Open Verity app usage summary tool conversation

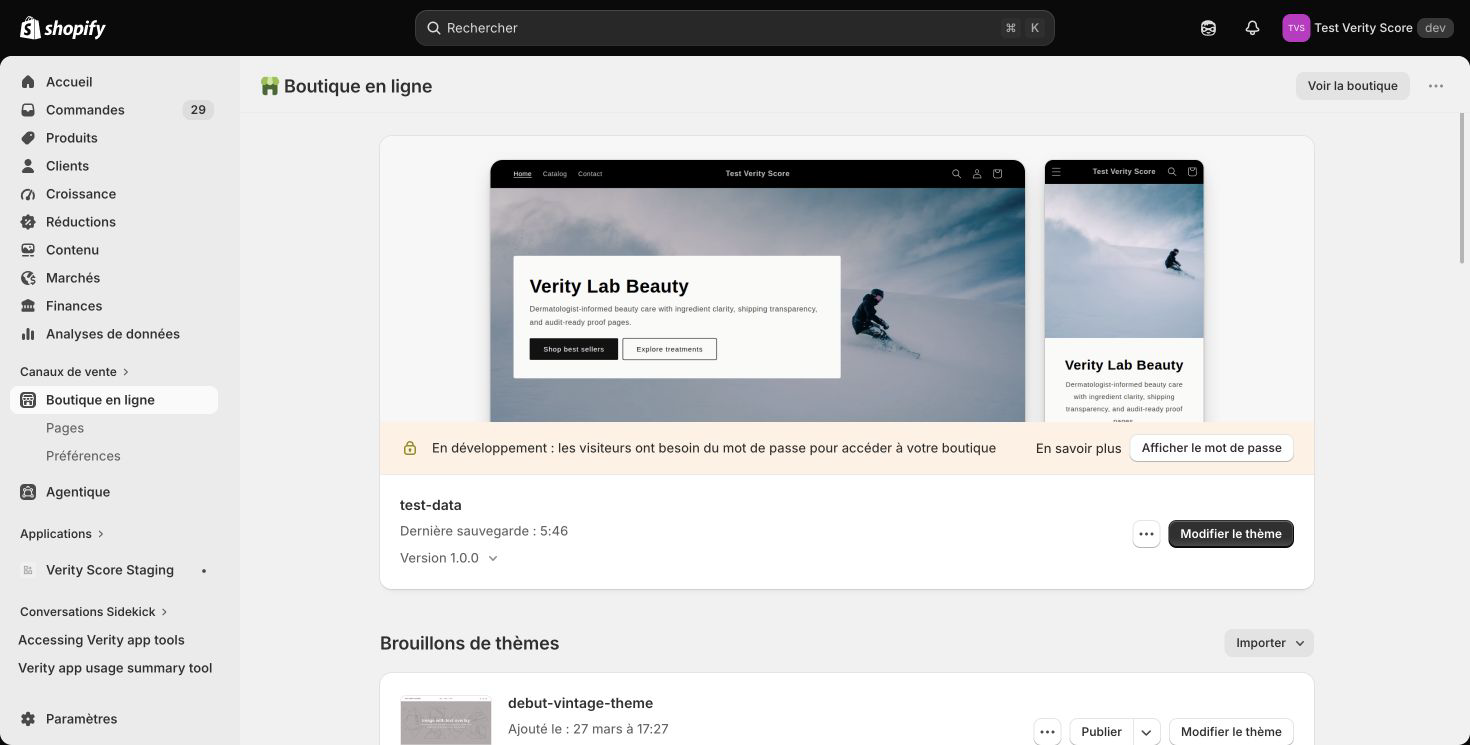pyautogui.click(x=114, y=668)
